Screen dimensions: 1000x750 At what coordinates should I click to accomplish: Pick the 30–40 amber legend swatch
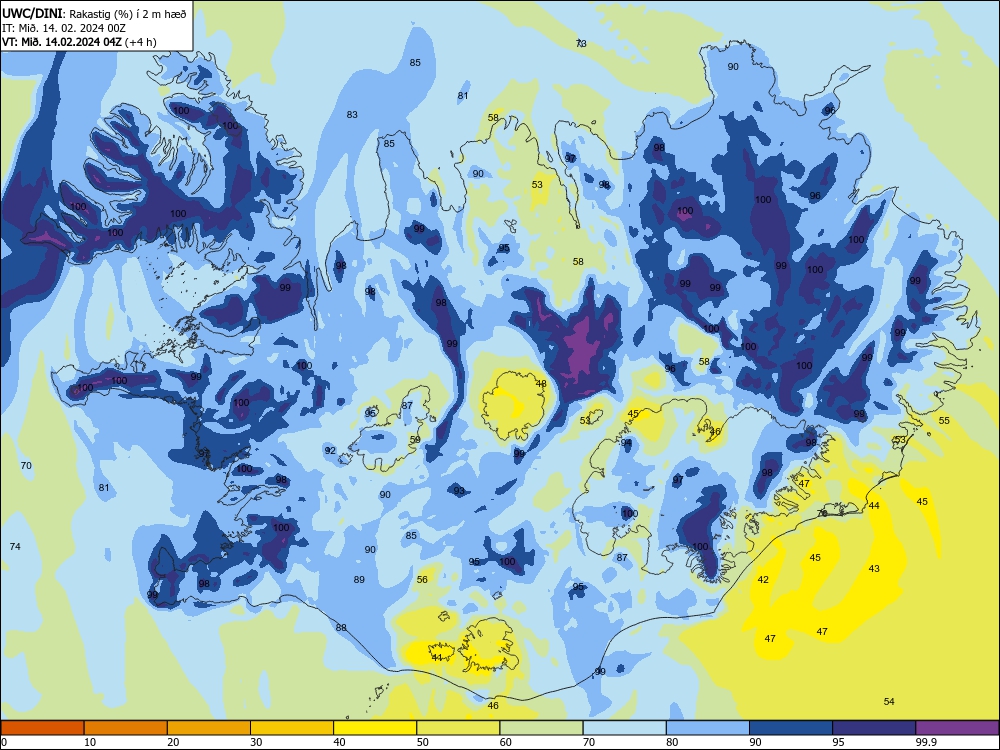pyautogui.click(x=292, y=728)
